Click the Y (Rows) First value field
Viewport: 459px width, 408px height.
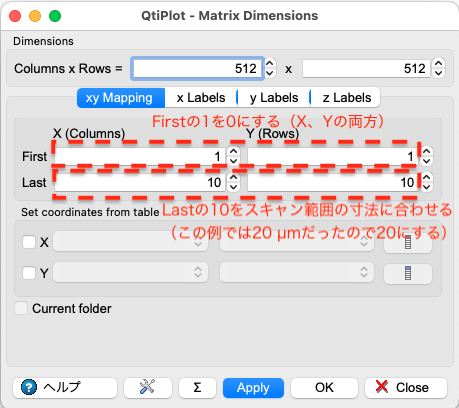333,156
